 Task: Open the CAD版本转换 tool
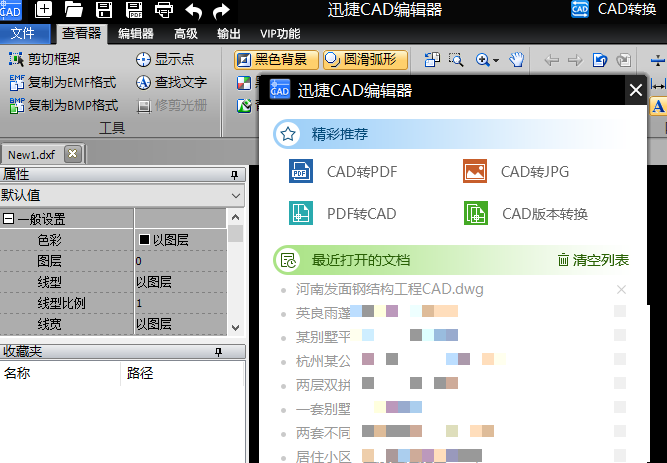click(x=526, y=213)
